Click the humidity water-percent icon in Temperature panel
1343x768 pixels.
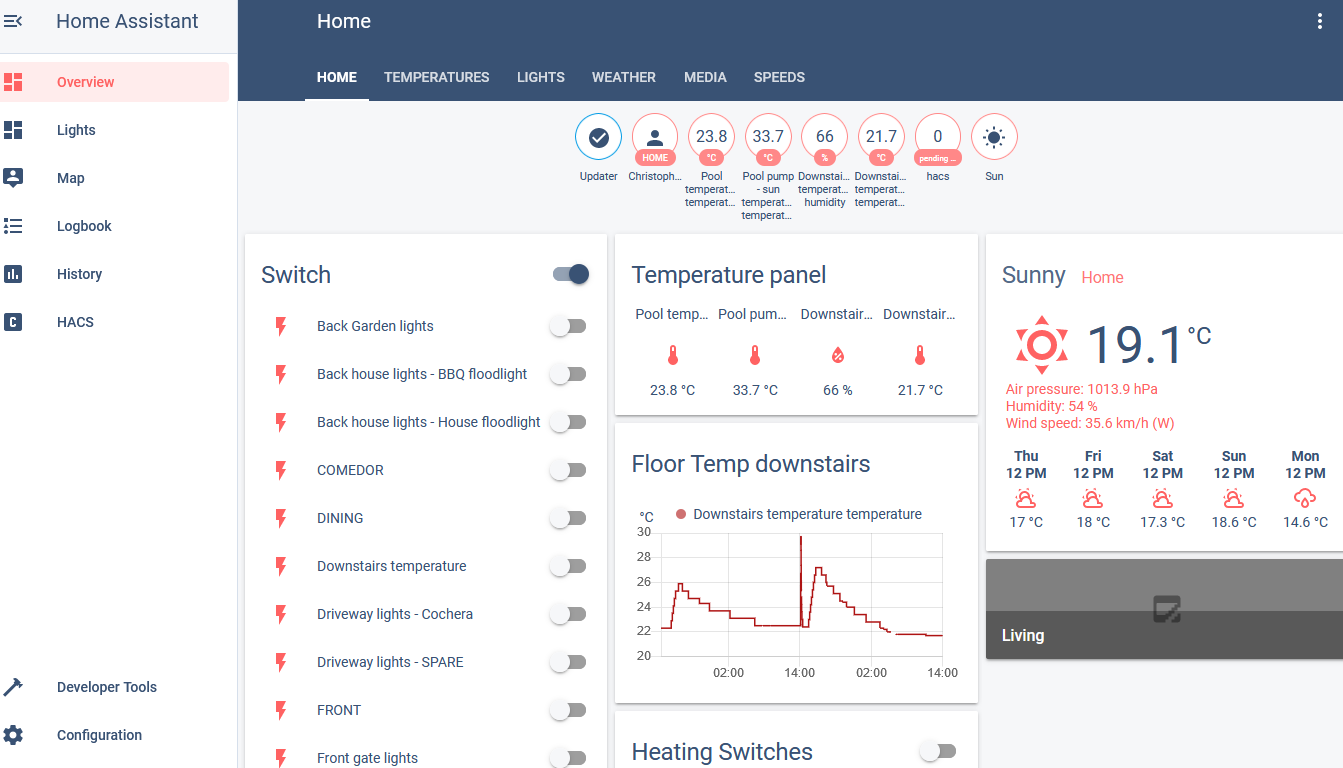coord(837,355)
